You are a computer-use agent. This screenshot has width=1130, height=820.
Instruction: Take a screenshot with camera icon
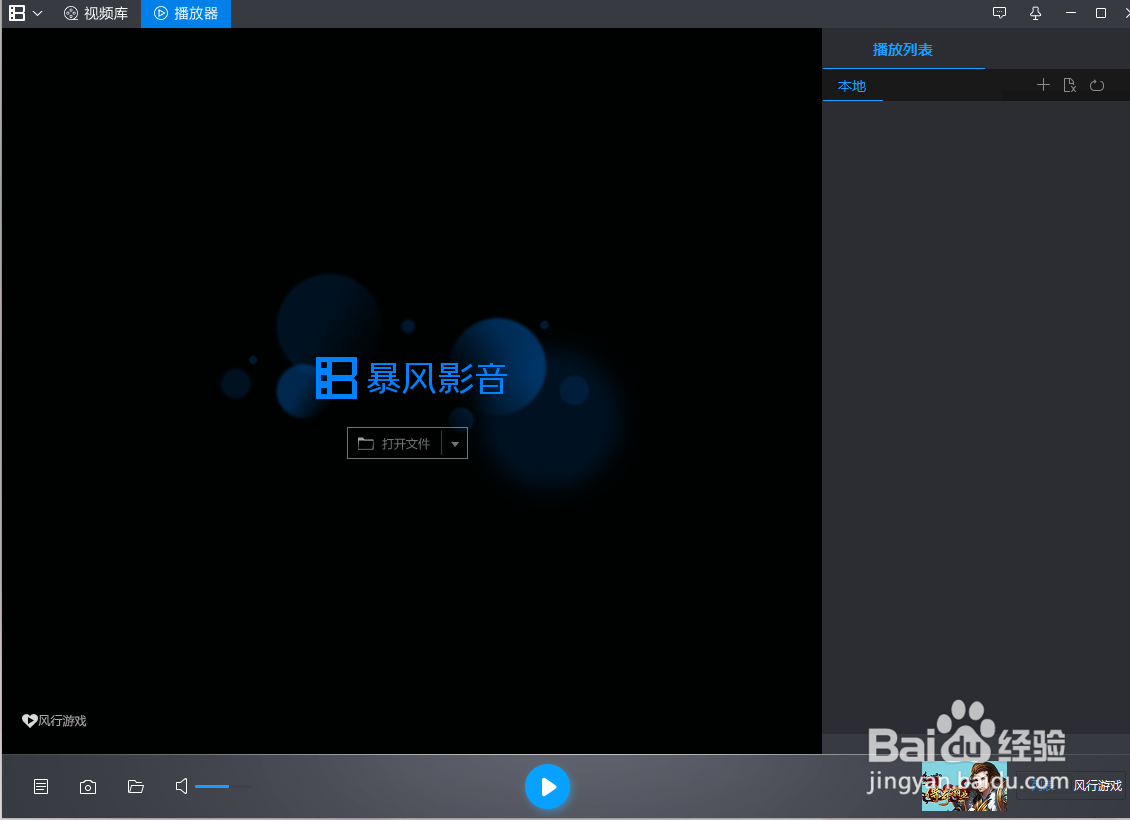[x=88, y=787]
